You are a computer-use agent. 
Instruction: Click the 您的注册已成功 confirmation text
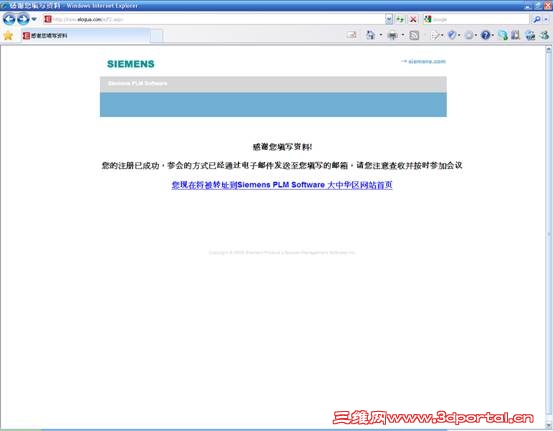pyautogui.click(x=282, y=165)
